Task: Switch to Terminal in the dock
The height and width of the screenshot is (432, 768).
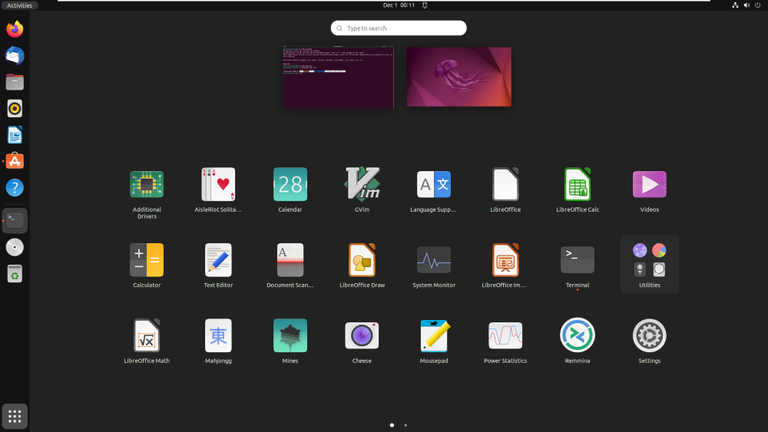Action: coord(15,221)
